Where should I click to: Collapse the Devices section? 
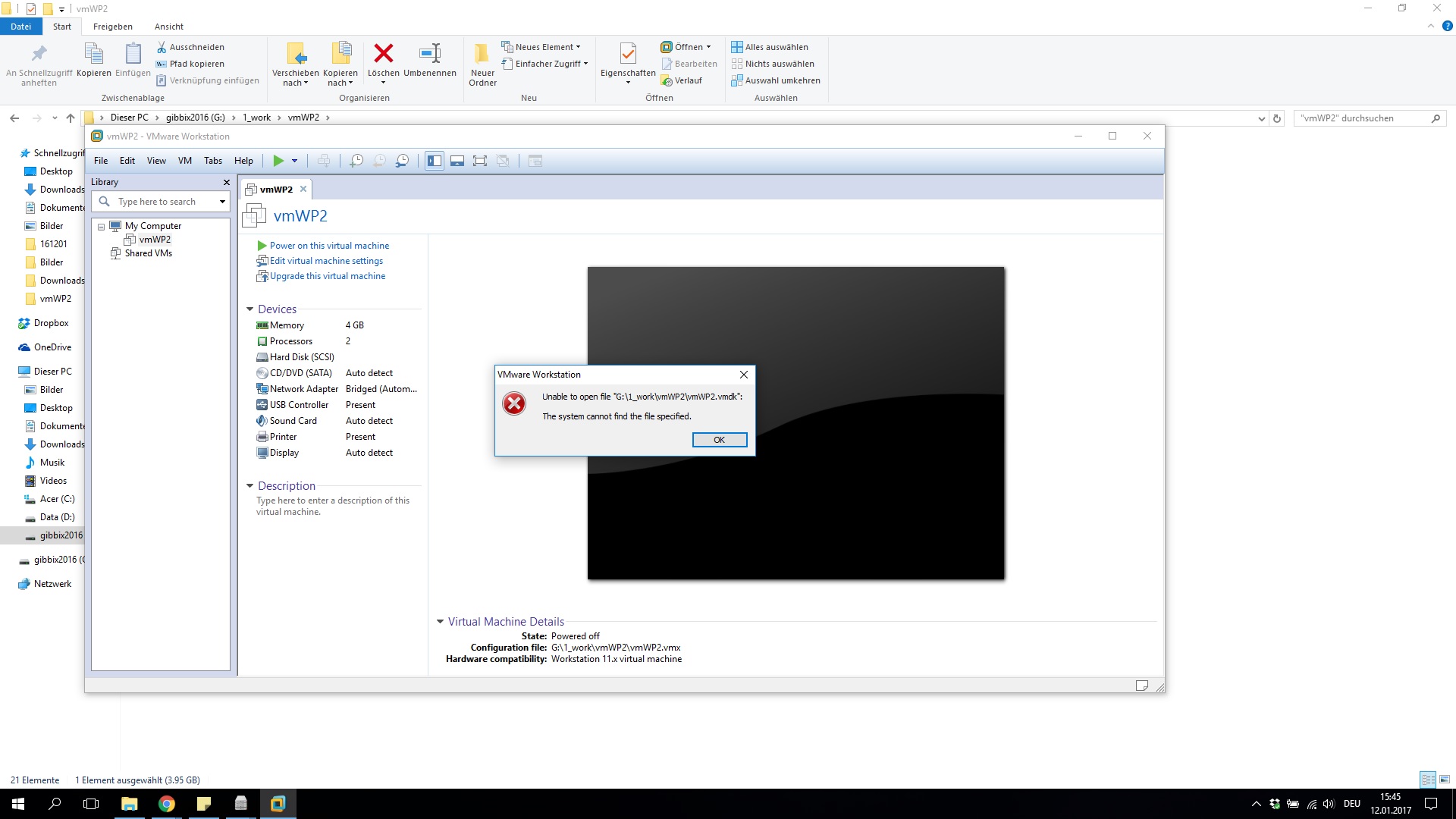[250, 309]
